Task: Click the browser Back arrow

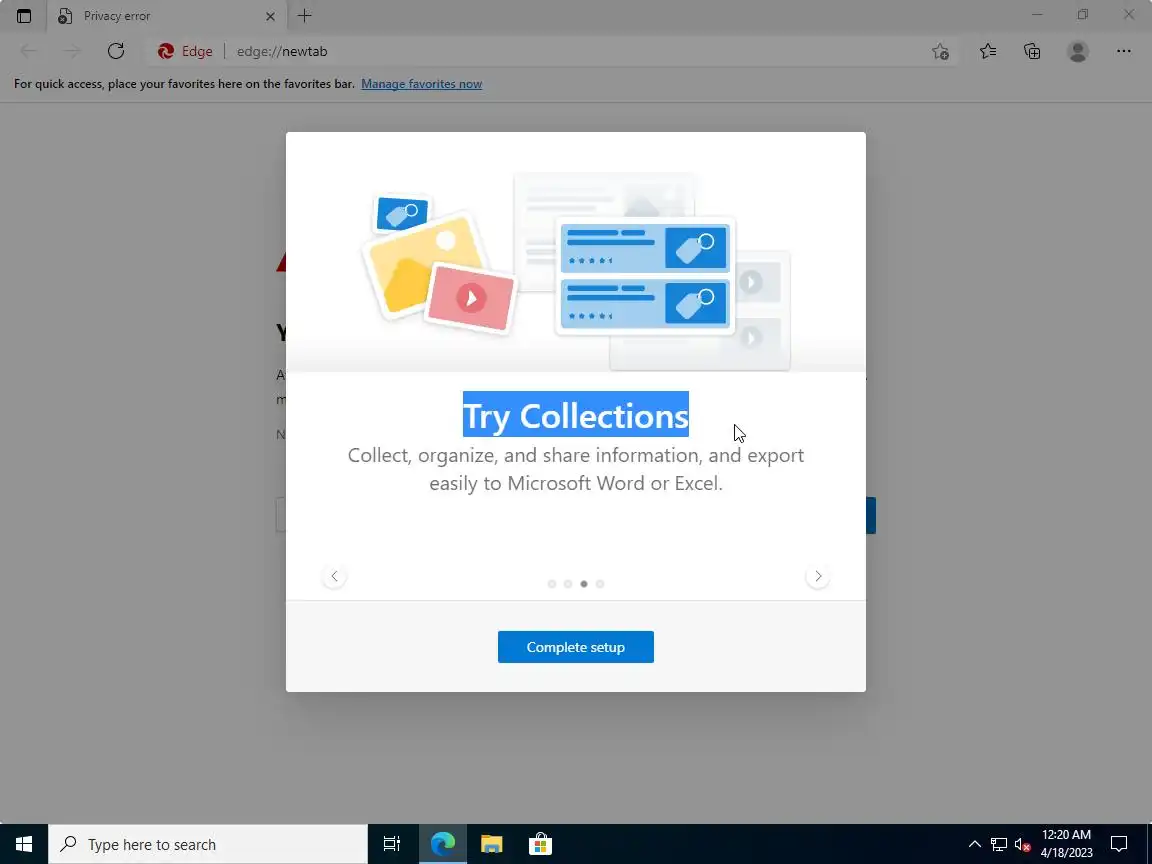Action: pyautogui.click(x=29, y=51)
